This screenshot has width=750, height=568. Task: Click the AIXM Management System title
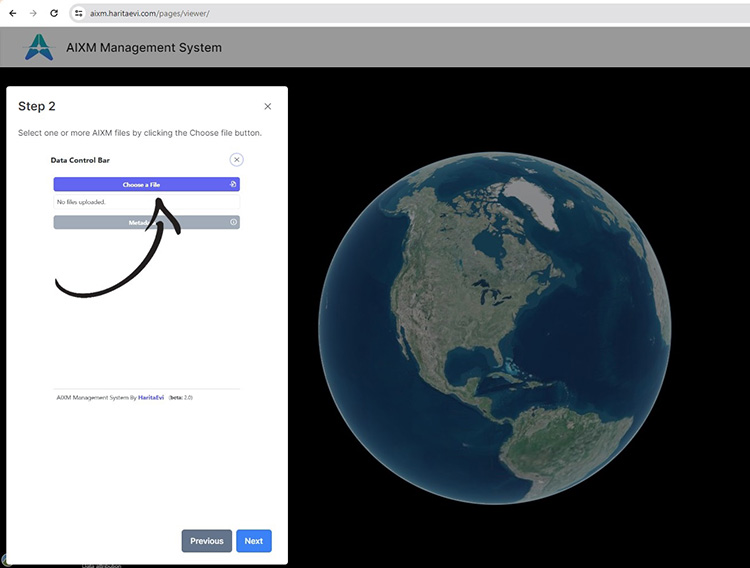pos(144,47)
